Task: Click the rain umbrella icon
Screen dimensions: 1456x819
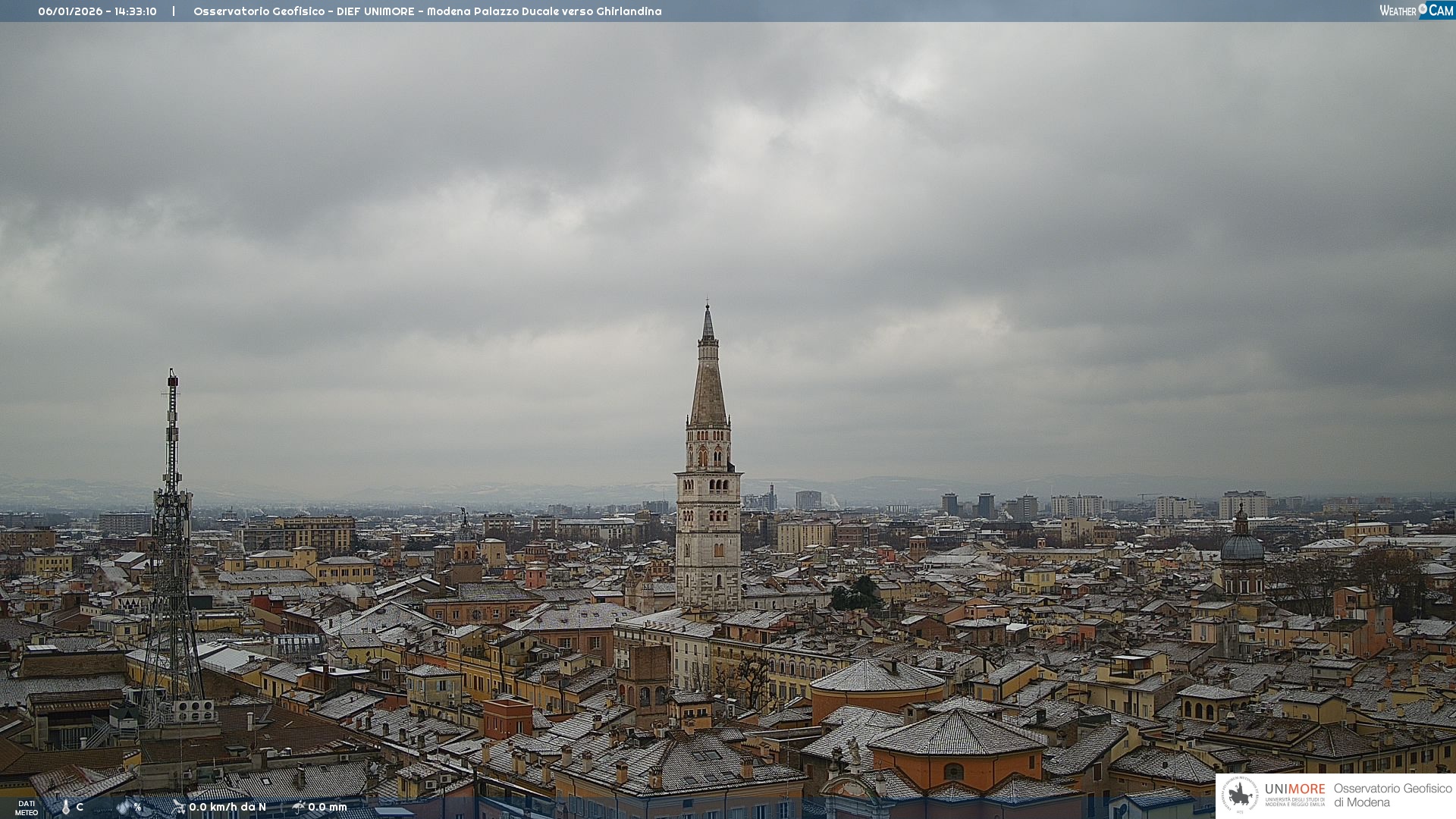Action: click(298, 807)
